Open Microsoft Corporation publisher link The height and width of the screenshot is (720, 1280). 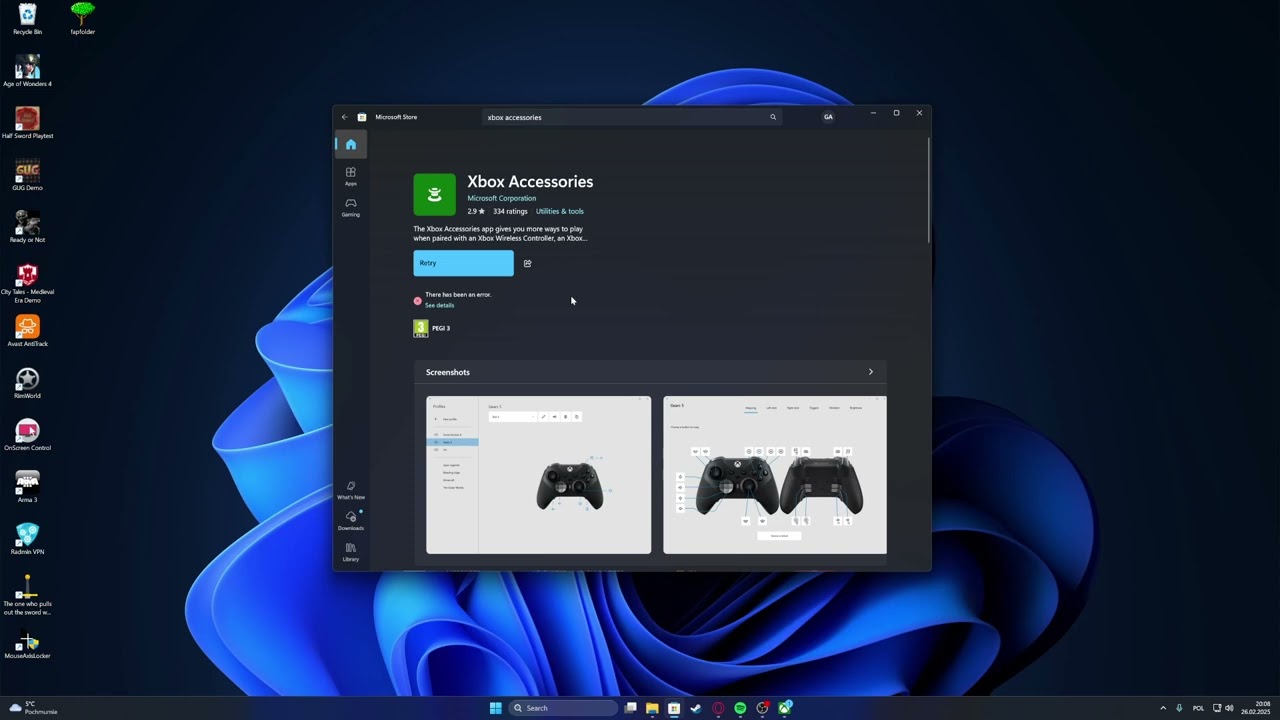click(x=501, y=198)
